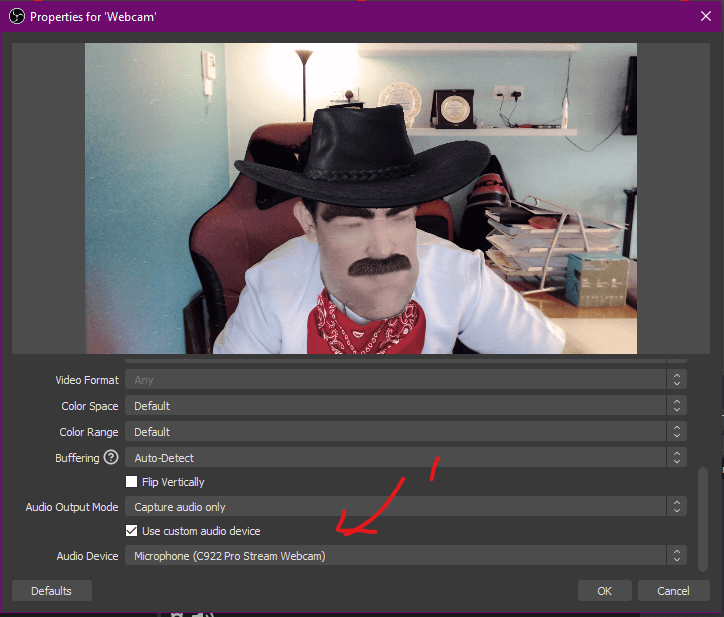Uncheck Use custom audio device
This screenshot has width=724, height=617.
coord(132,531)
